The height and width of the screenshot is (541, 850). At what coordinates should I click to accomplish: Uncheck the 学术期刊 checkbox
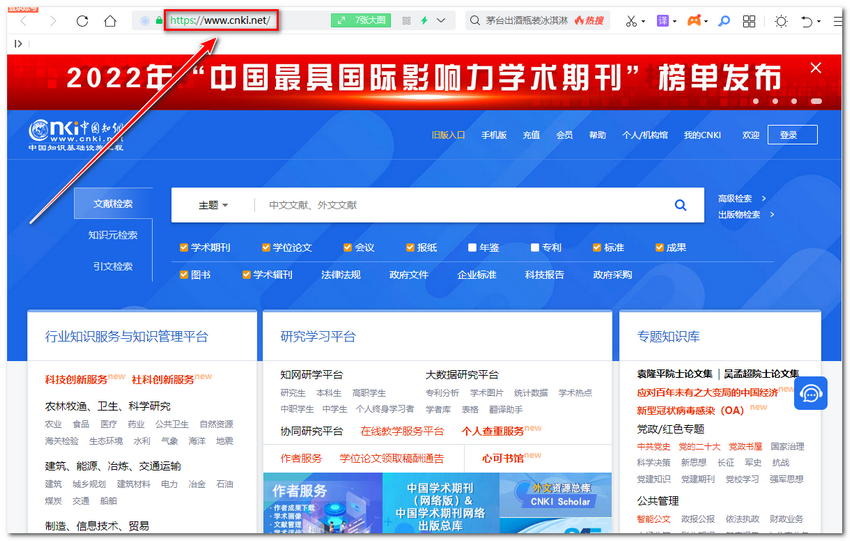(184, 248)
